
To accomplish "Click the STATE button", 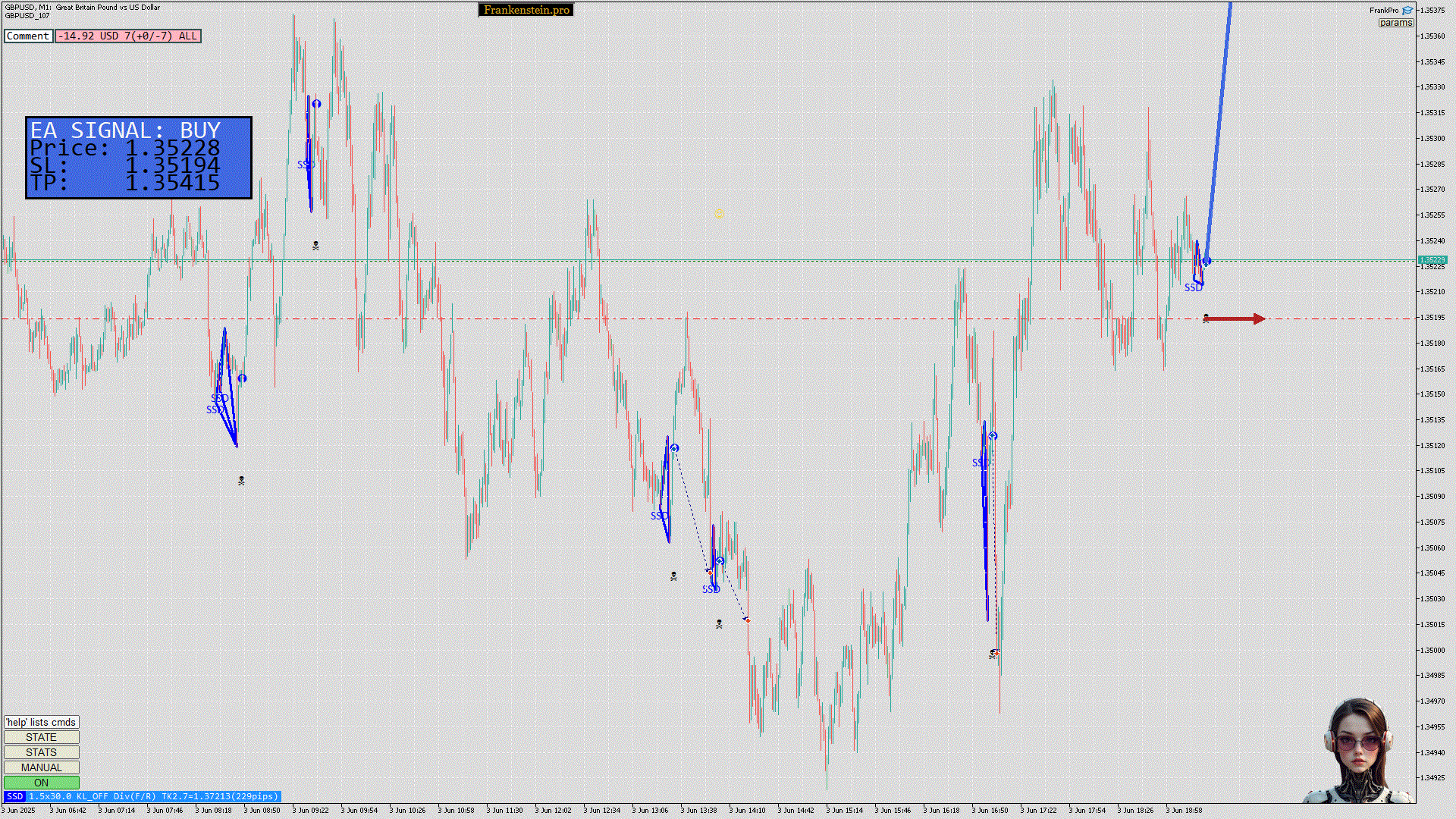I will 41,737.
